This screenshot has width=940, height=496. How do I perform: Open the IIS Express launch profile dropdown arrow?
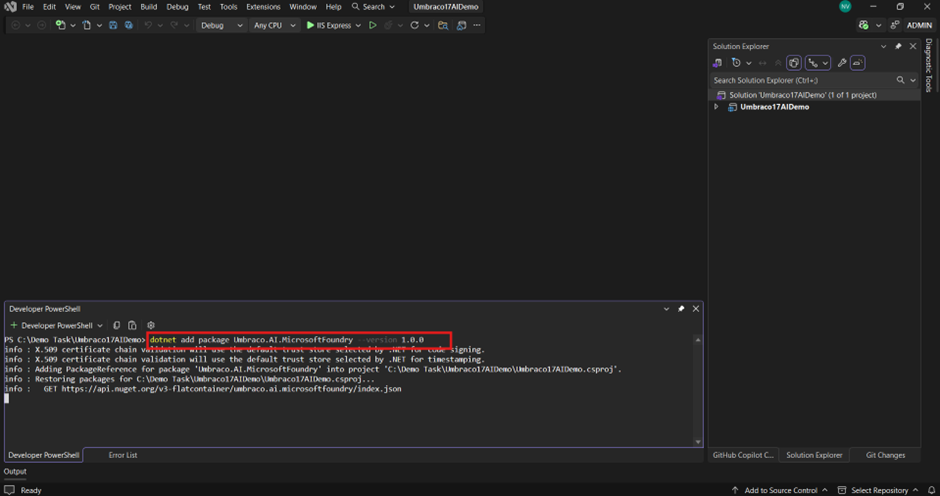pos(358,25)
